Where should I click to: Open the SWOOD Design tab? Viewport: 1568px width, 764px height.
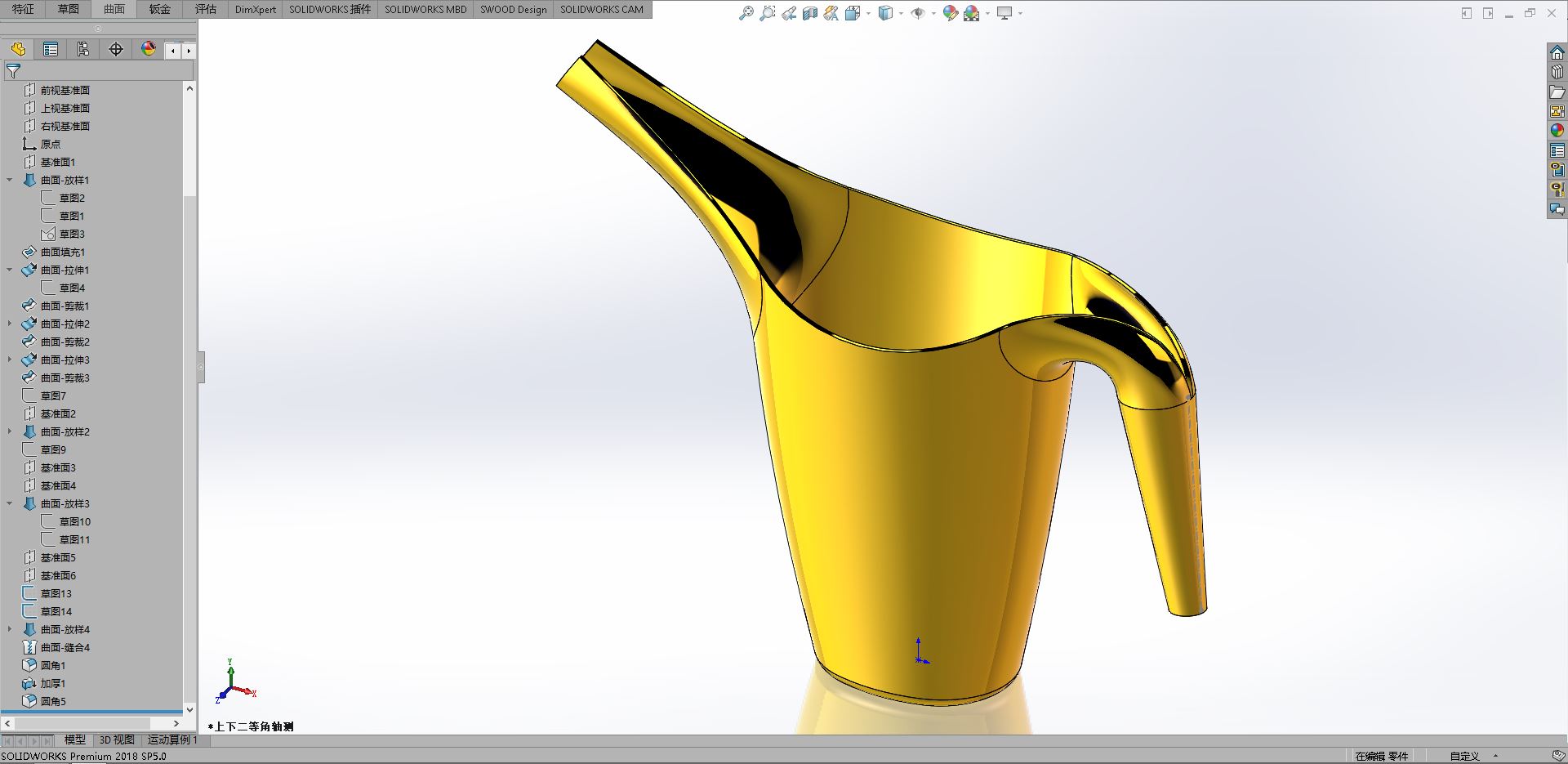514,9
